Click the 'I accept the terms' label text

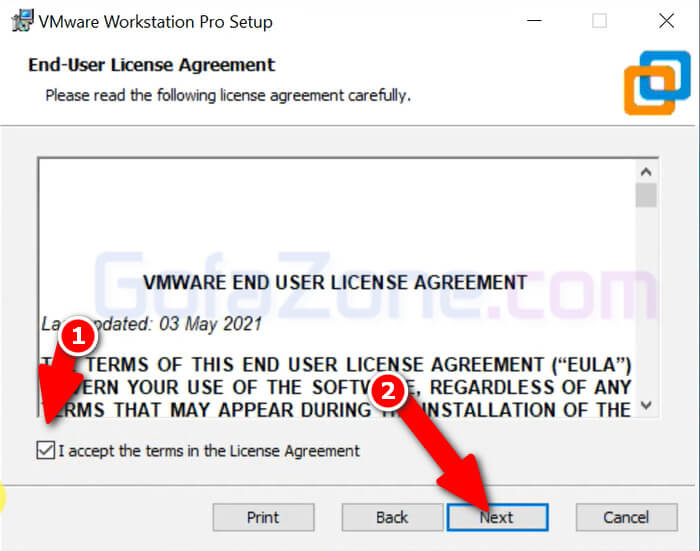point(209,451)
